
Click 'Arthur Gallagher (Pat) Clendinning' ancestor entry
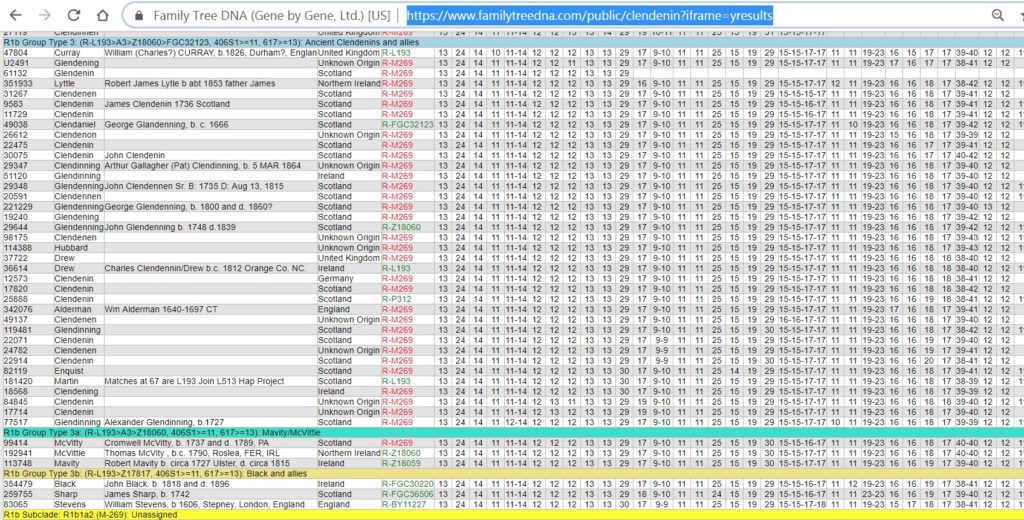coord(202,166)
